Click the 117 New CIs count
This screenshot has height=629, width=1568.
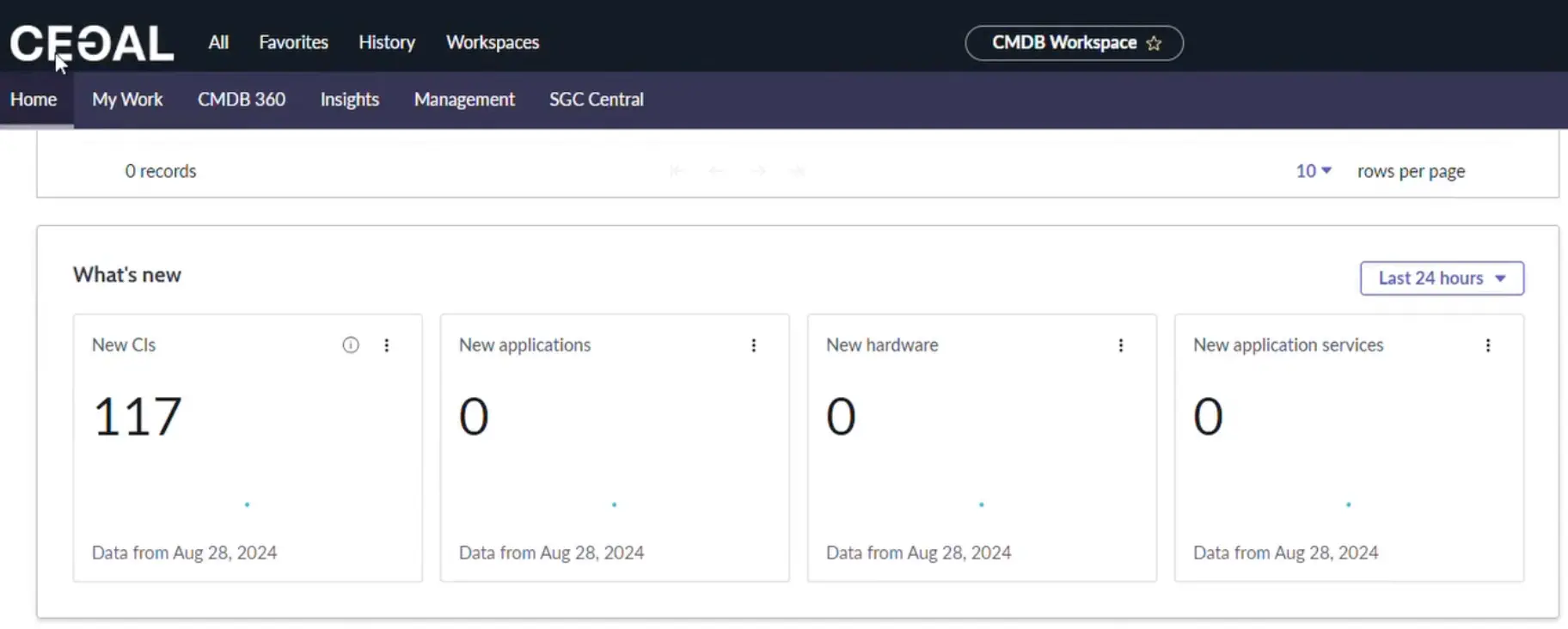(138, 417)
